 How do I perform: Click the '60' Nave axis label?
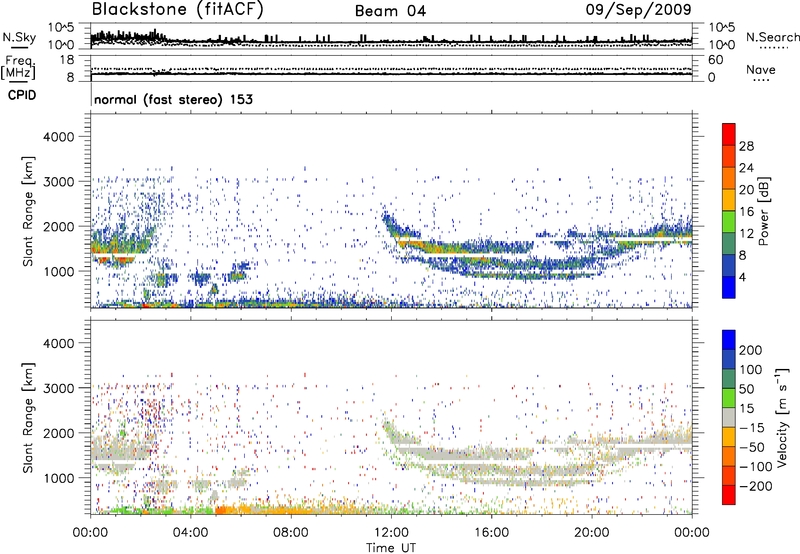pyautogui.click(x=715, y=60)
